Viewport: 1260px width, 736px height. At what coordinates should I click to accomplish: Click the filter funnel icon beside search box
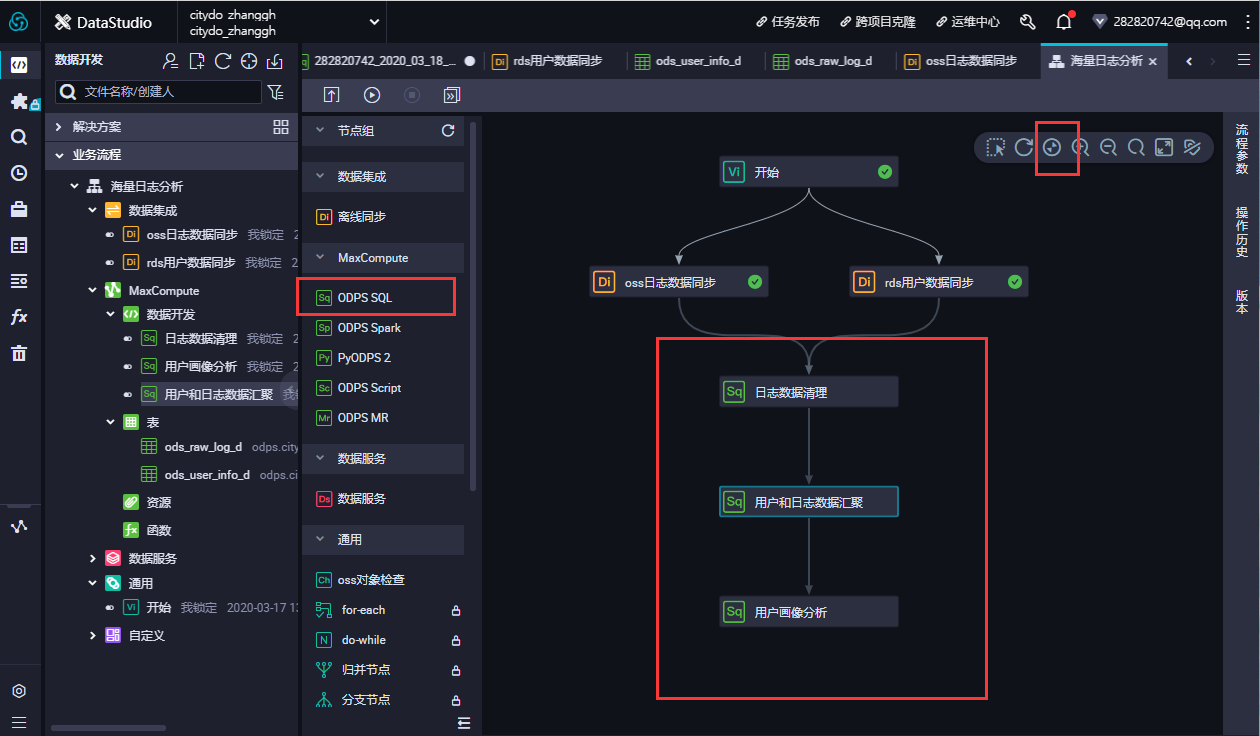(276, 92)
